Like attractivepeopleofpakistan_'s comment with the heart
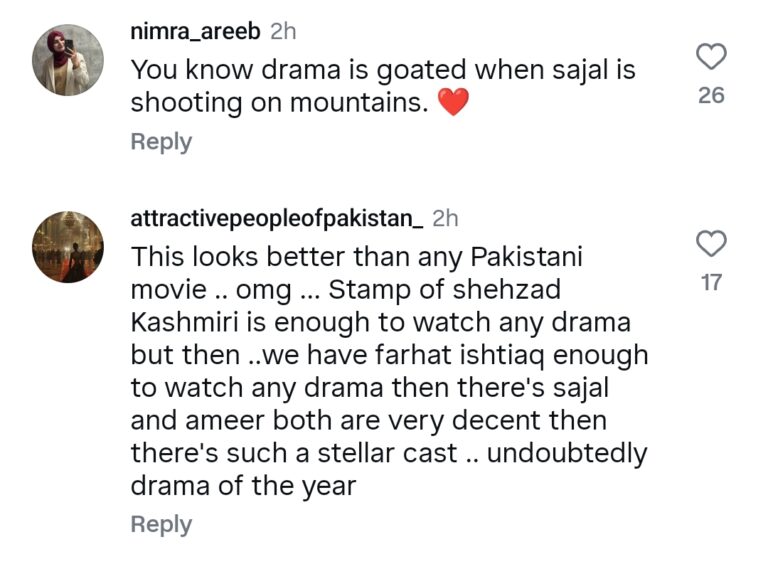 [711, 244]
